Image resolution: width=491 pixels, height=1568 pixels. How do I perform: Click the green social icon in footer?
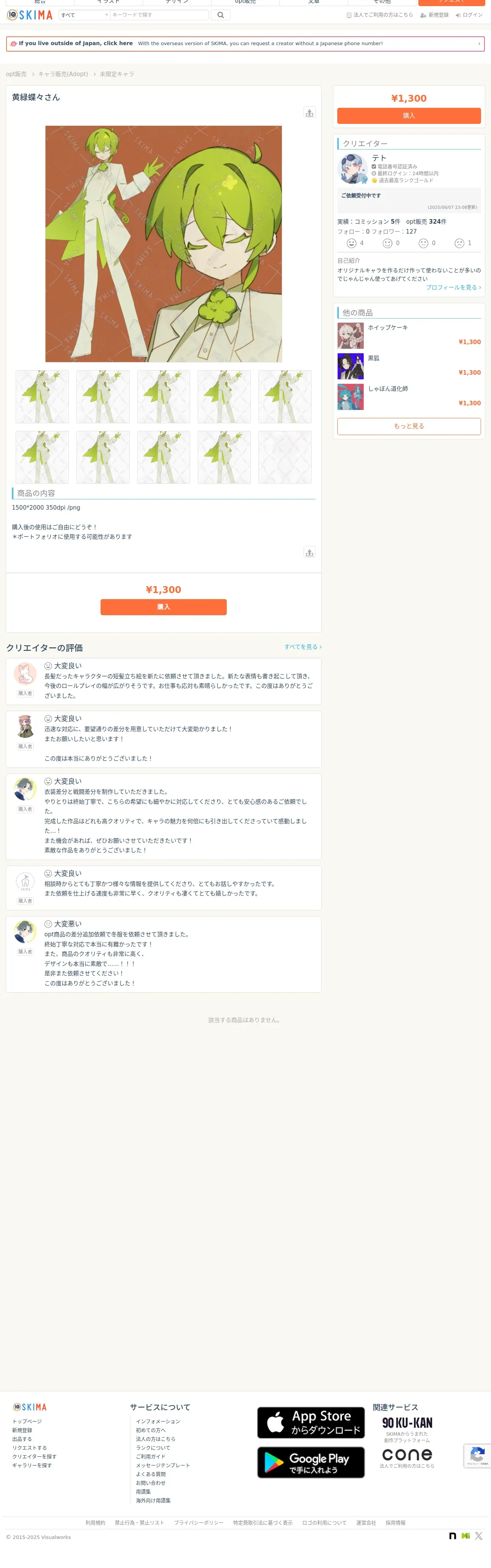[x=465, y=1536]
